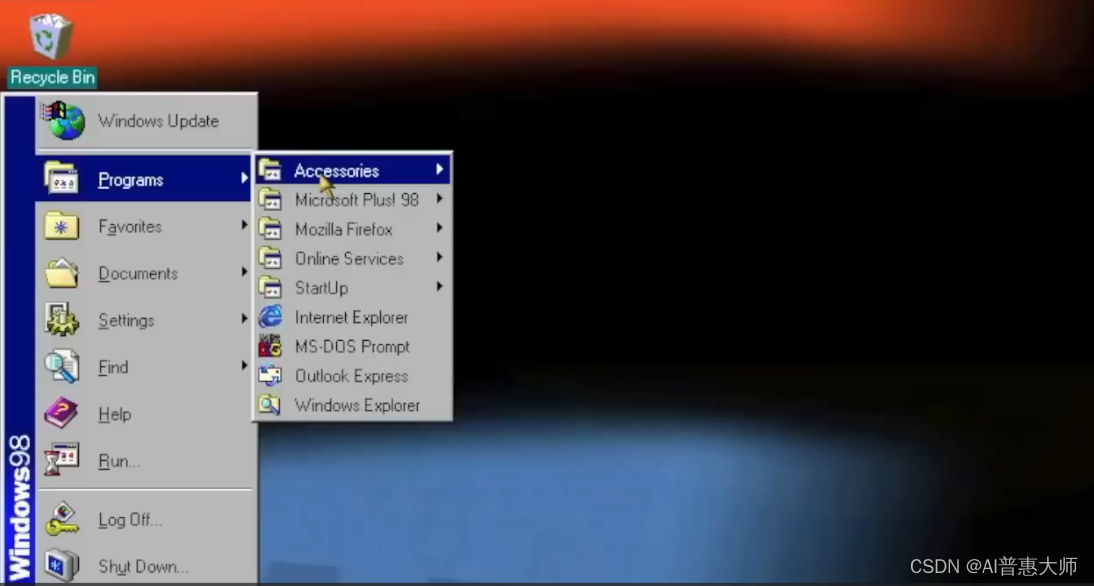The height and width of the screenshot is (586, 1094).
Task: Start Windows Explorer
Action: click(356, 405)
